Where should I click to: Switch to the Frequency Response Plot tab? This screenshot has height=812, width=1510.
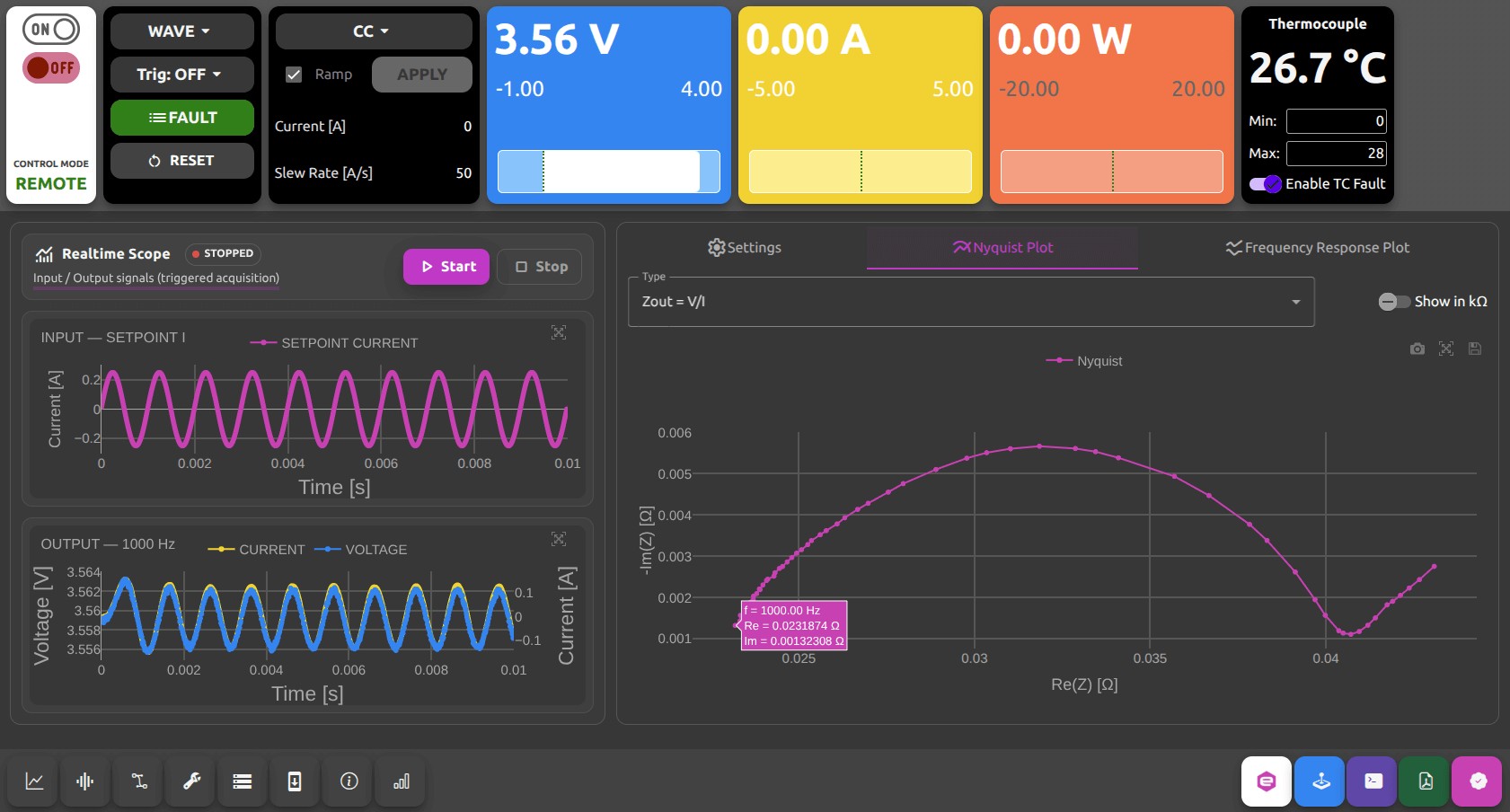coord(1317,247)
